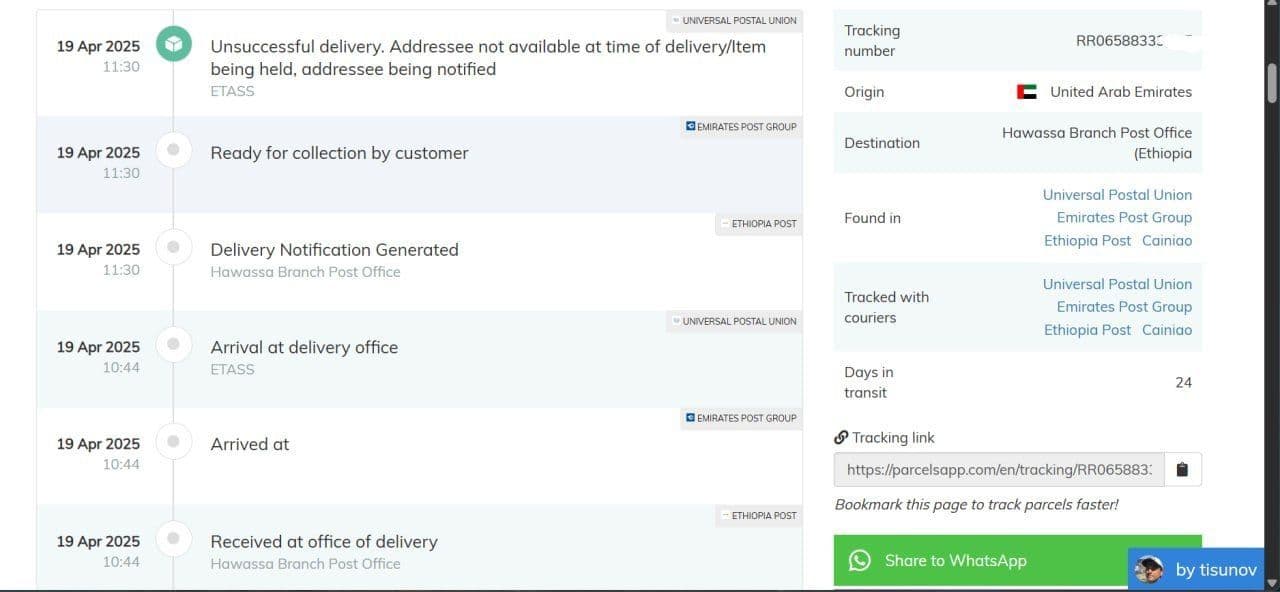Open Universal Postal Union link in Found in row
Screen dimensions: 1280x592
pyautogui.click(x=1117, y=195)
